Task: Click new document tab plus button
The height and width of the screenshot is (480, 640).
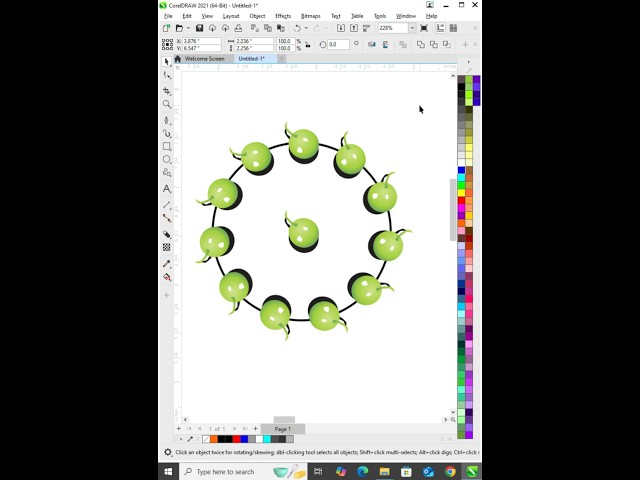Action: (282, 59)
